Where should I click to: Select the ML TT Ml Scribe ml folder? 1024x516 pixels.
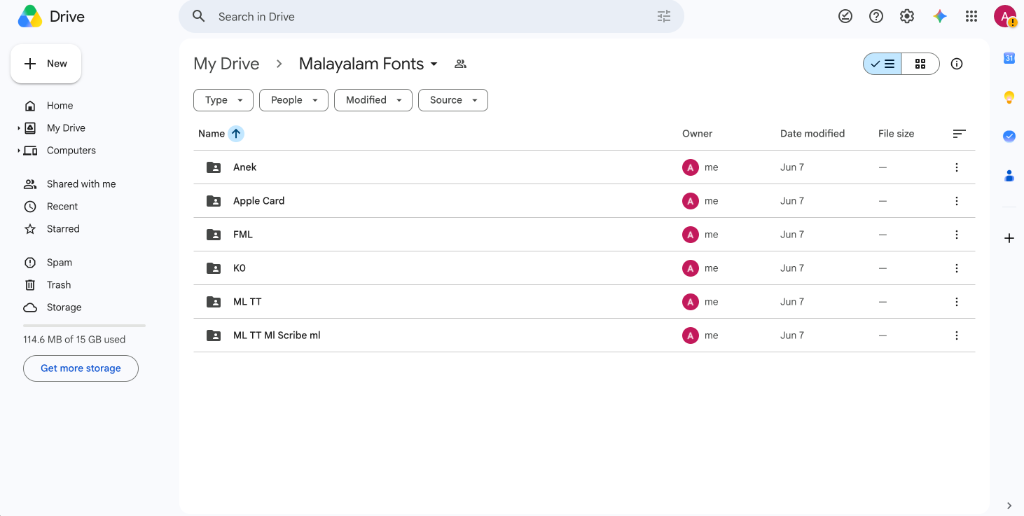pos(584,335)
